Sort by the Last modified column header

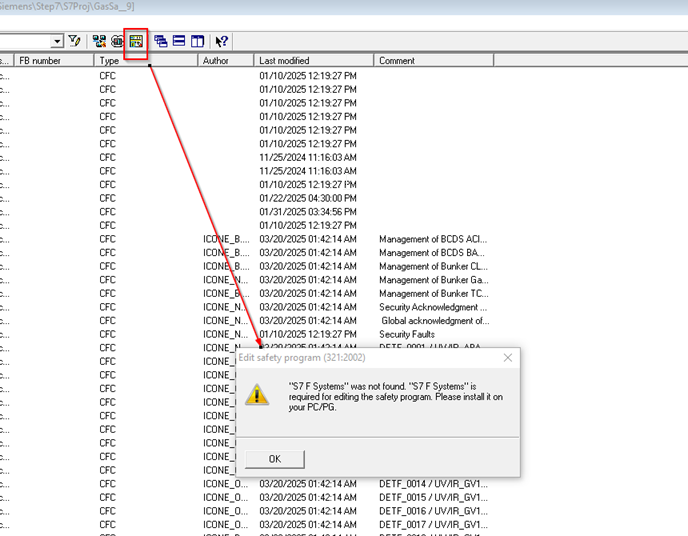[x=314, y=61]
